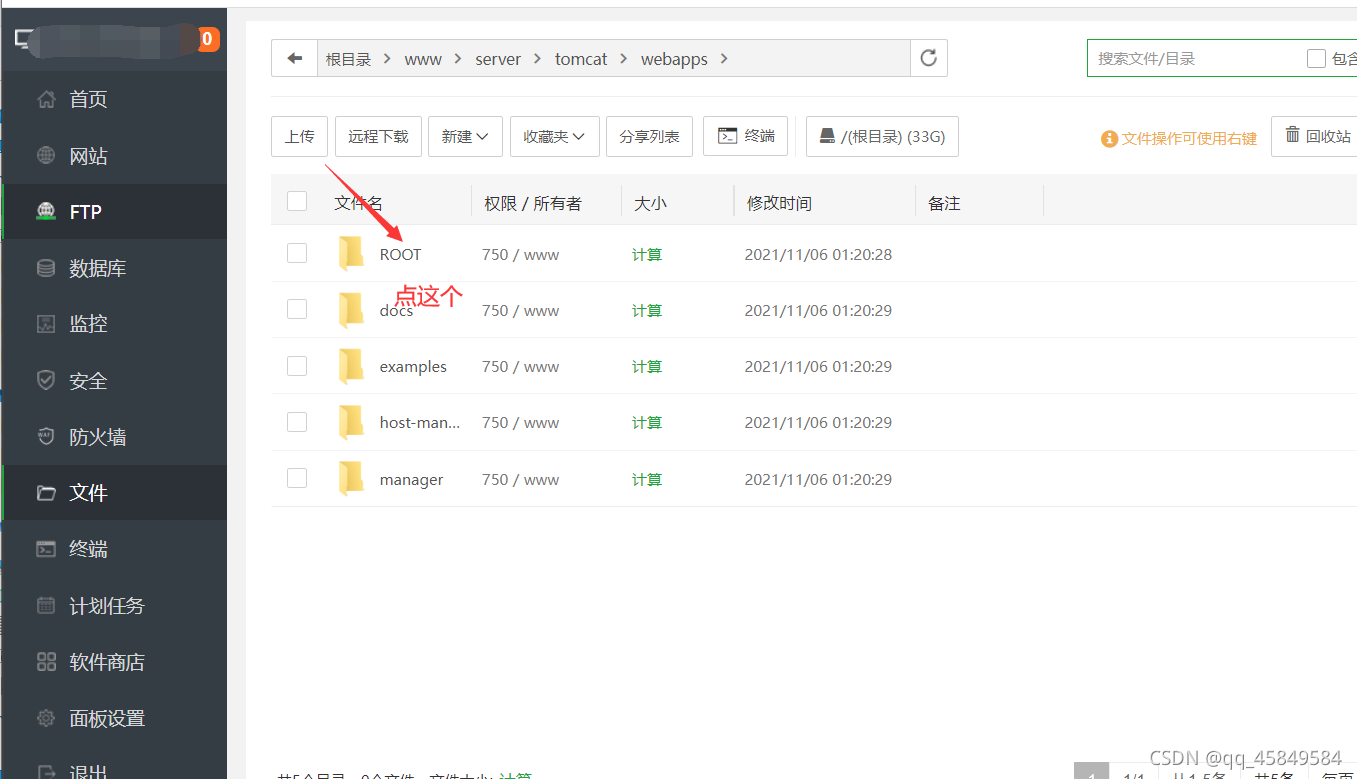Click 计算 size link for ROOT row
This screenshot has height=779, width=1357.
pos(647,254)
